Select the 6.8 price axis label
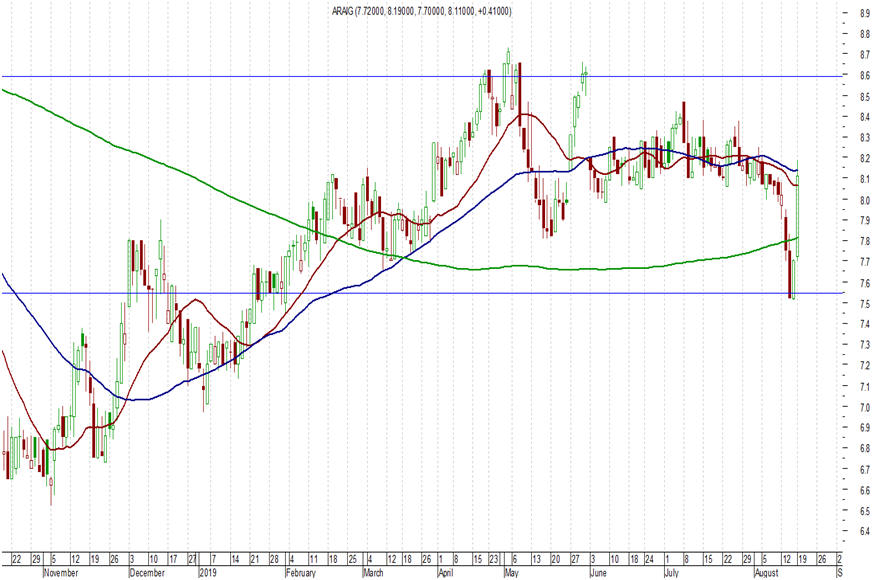Viewport: 874px width, 580px height. [x=865, y=449]
